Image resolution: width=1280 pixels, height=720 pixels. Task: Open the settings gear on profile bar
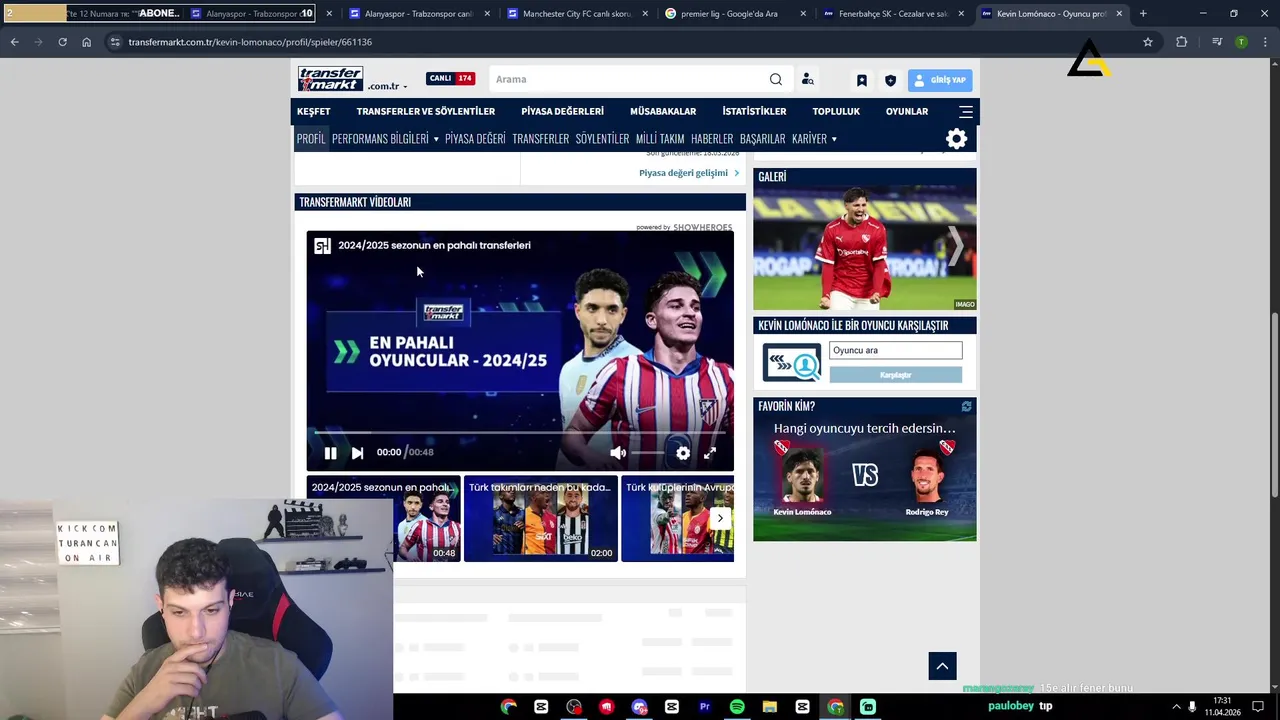click(957, 139)
